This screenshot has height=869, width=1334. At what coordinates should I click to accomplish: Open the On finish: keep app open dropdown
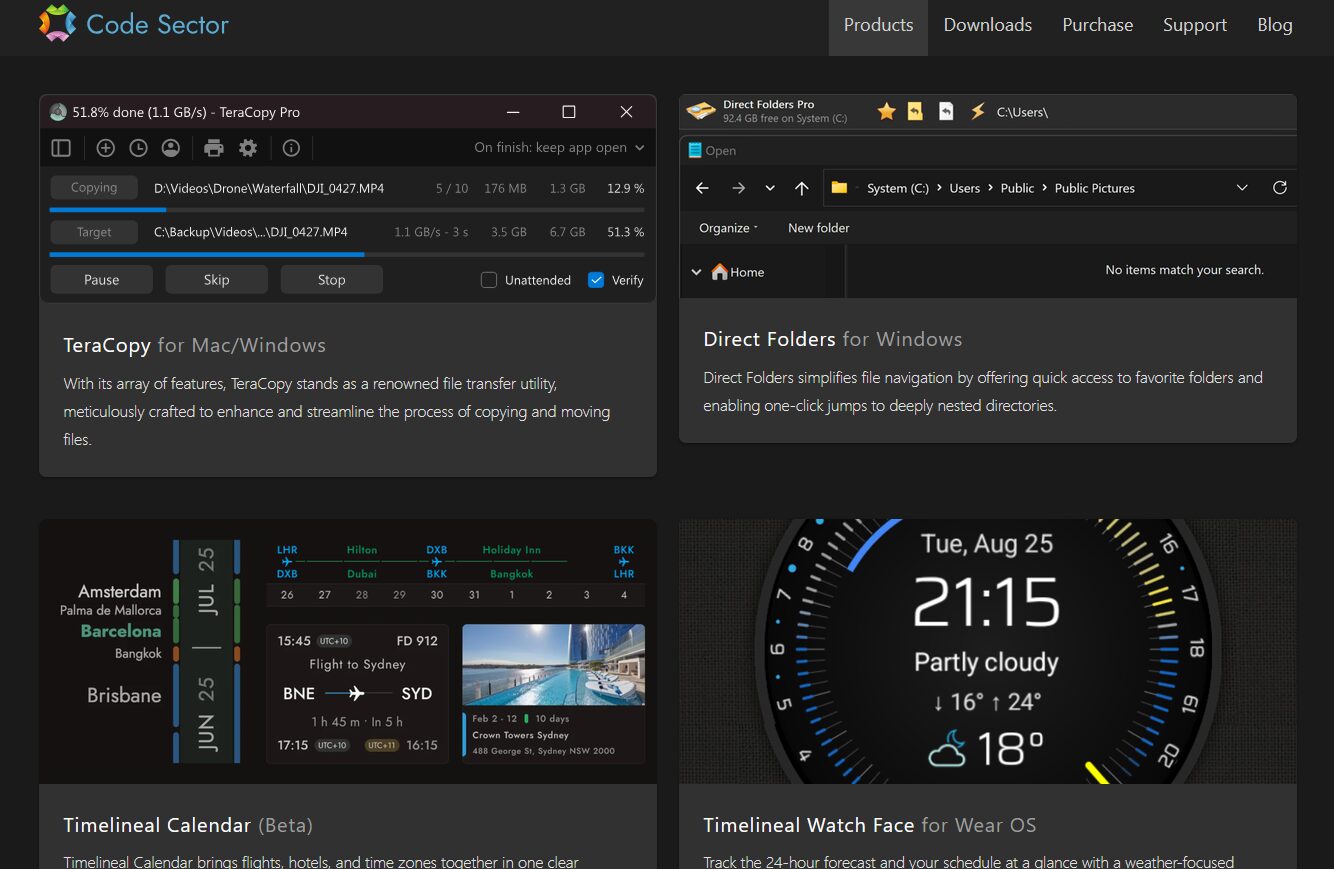pyautogui.click(x=559, y=147)
